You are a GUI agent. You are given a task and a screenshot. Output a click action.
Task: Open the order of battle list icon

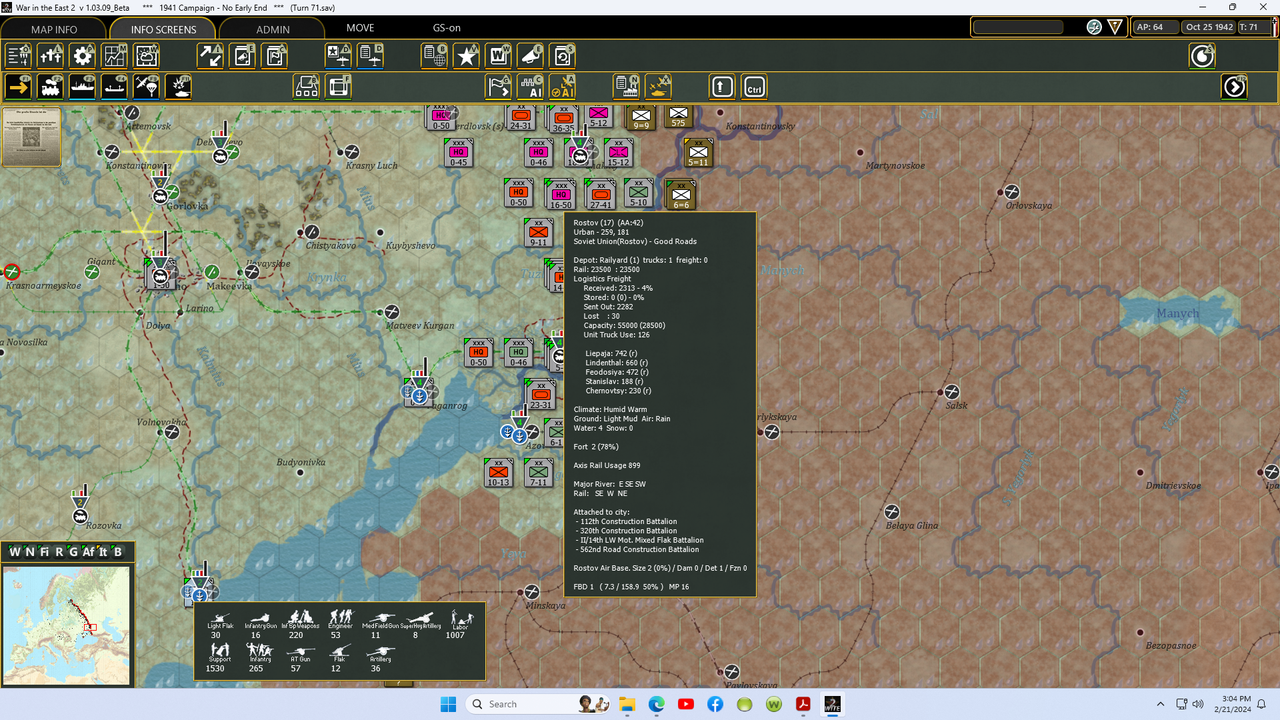pyautogui.click(x=19, y=56)
